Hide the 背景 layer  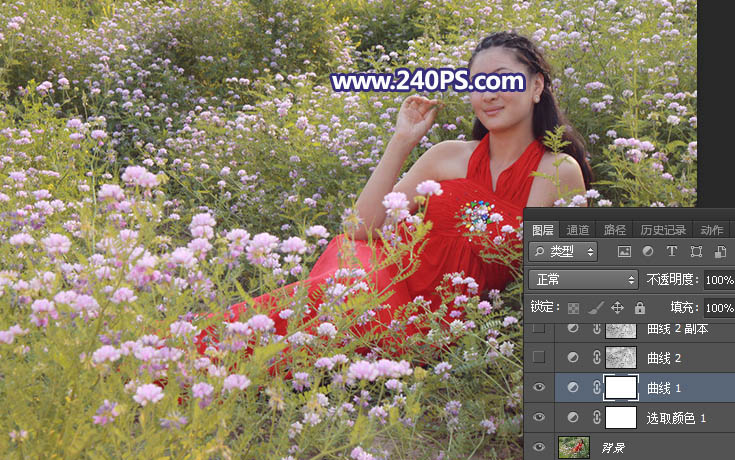click(x=540, y=446)
